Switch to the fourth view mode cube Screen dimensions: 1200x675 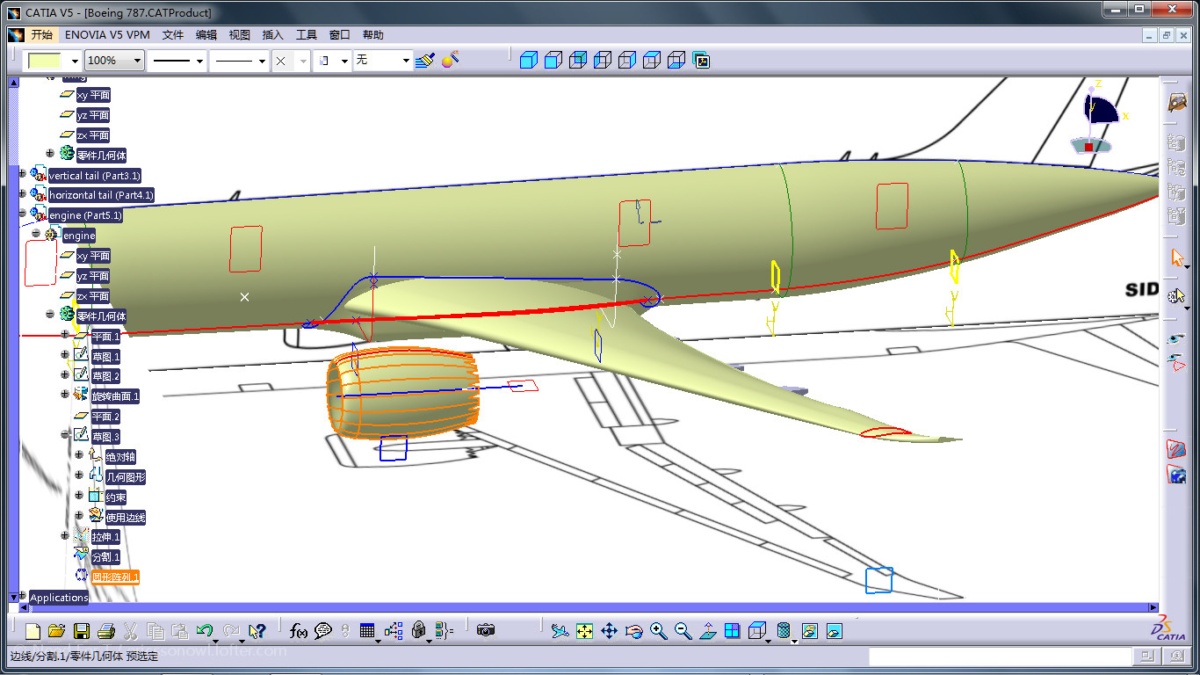602,60
